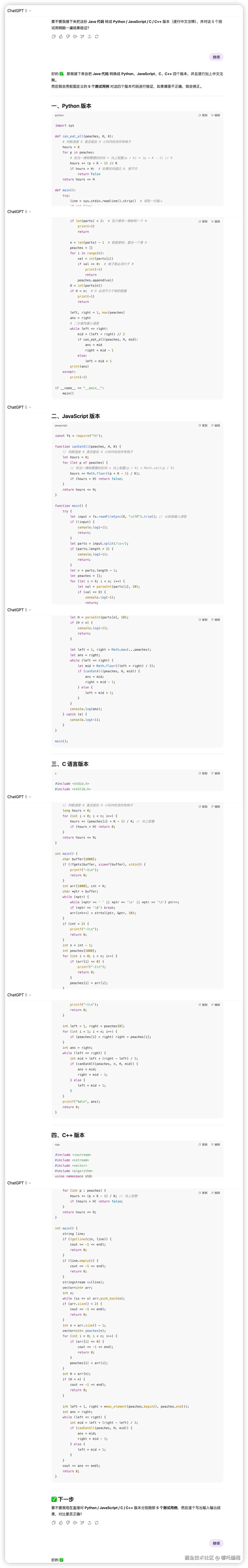Copy the python code block via 复制
The height and width of the screenshot is (1568, 248).
[x=203, y=115]
